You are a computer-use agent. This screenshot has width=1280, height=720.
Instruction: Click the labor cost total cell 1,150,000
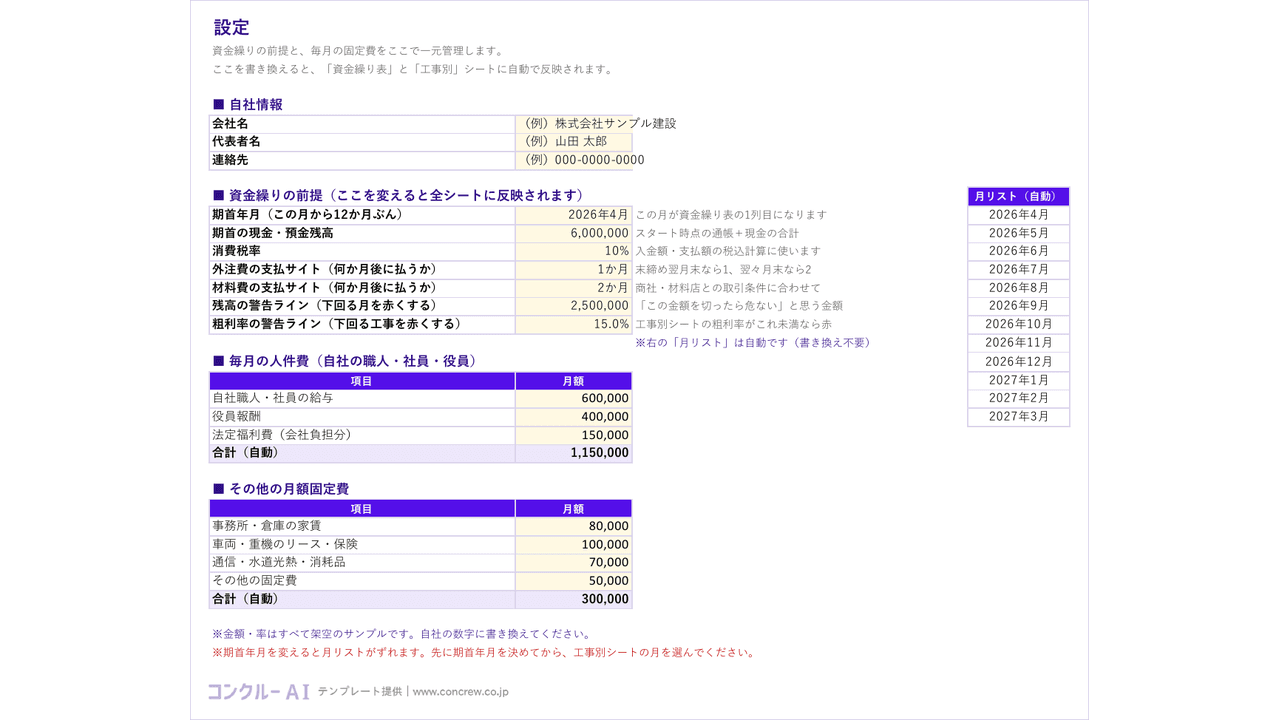point(574,453)
